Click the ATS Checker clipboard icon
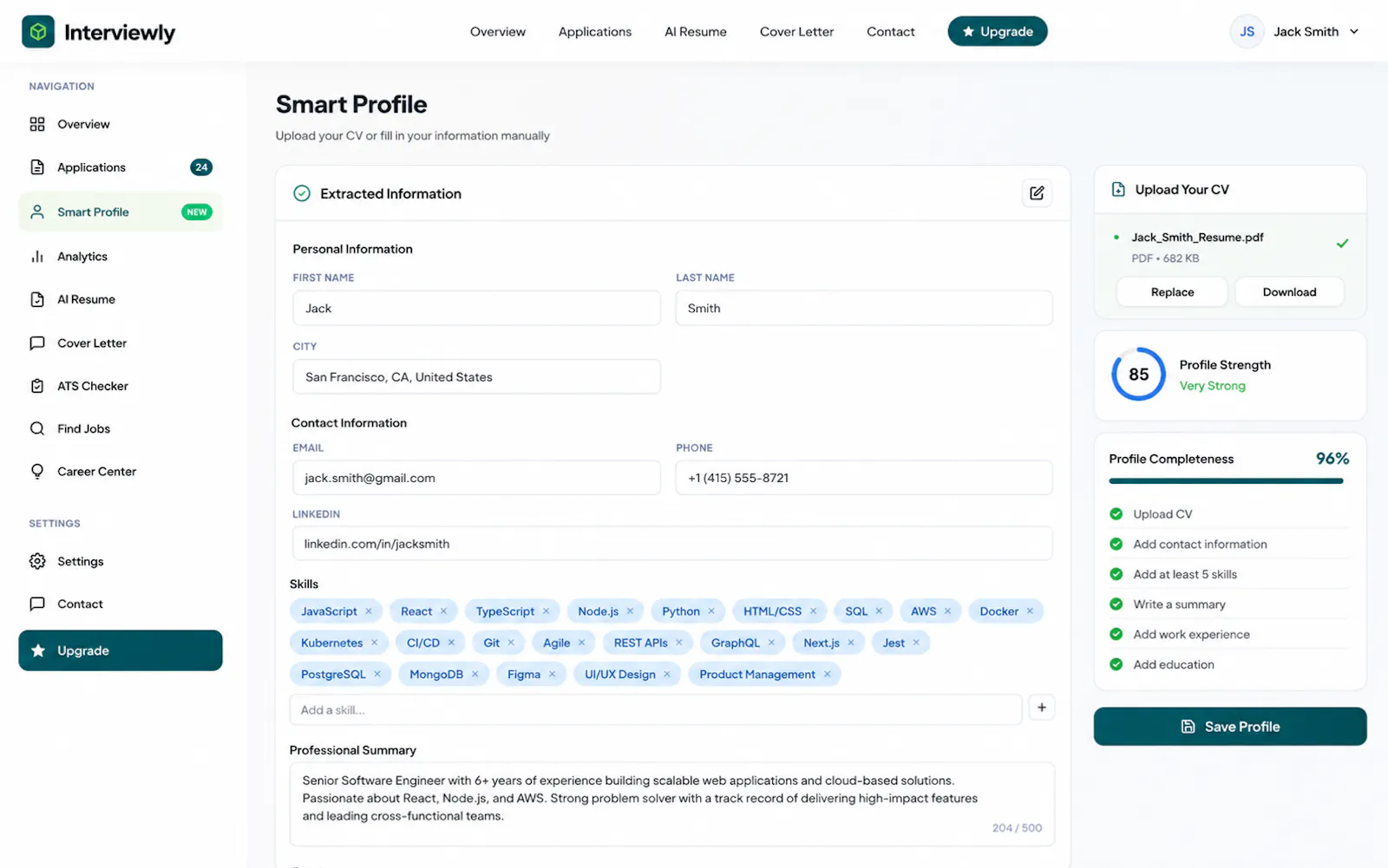 coord(37,386)
